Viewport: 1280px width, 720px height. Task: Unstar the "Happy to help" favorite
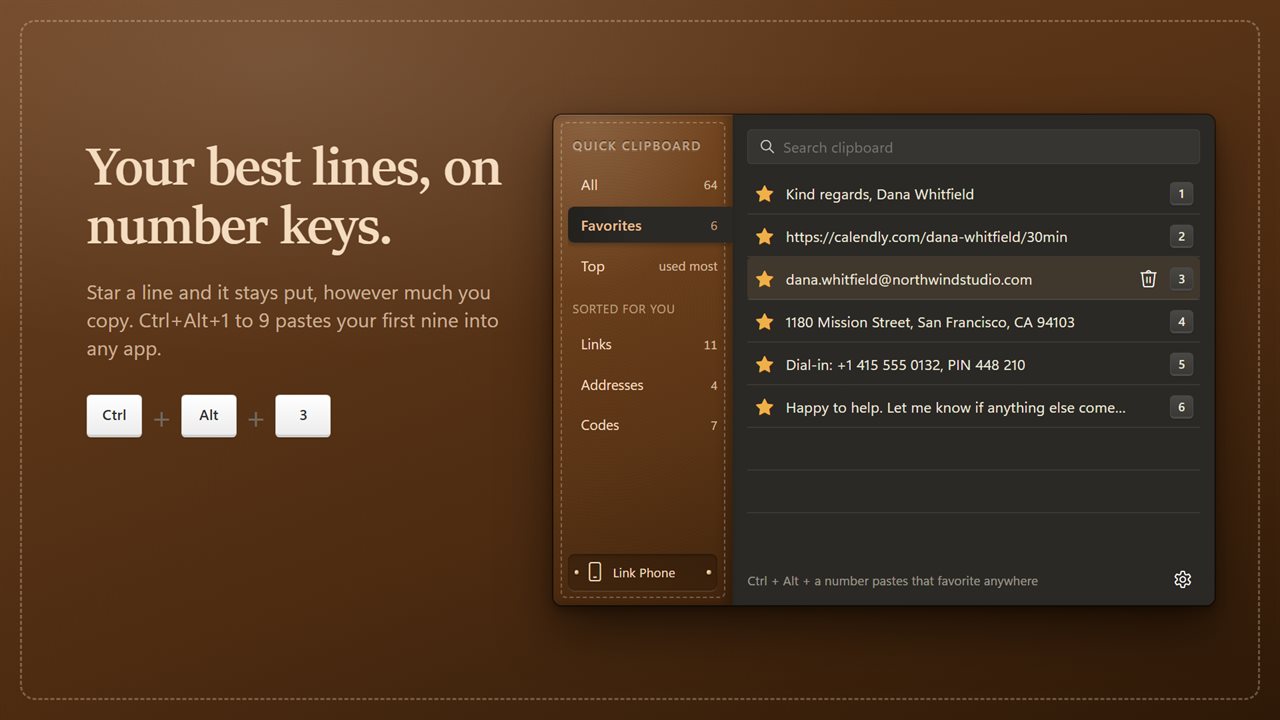765,407
